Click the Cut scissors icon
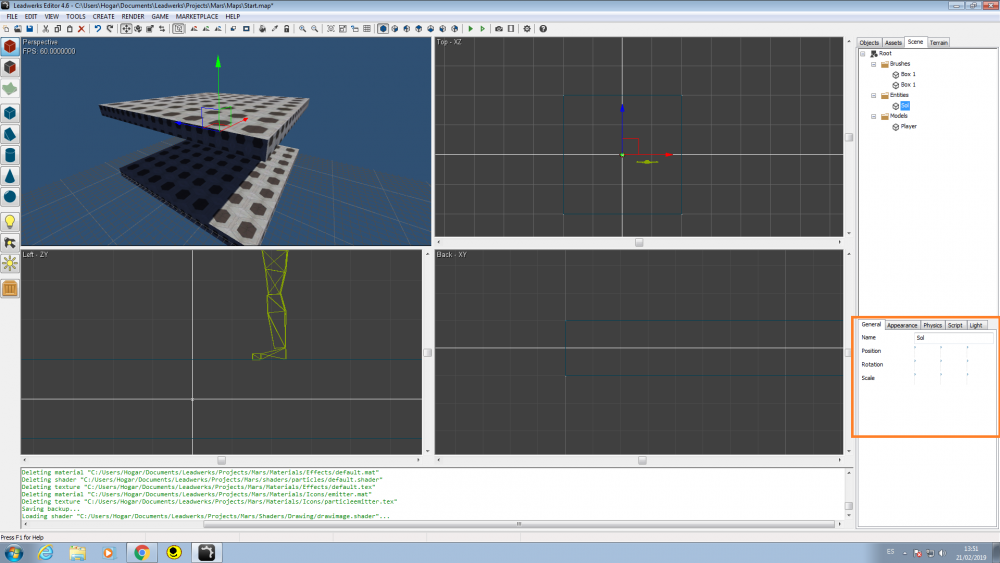This screenshot has height=563, width=1000. click(x=45, y=29)
